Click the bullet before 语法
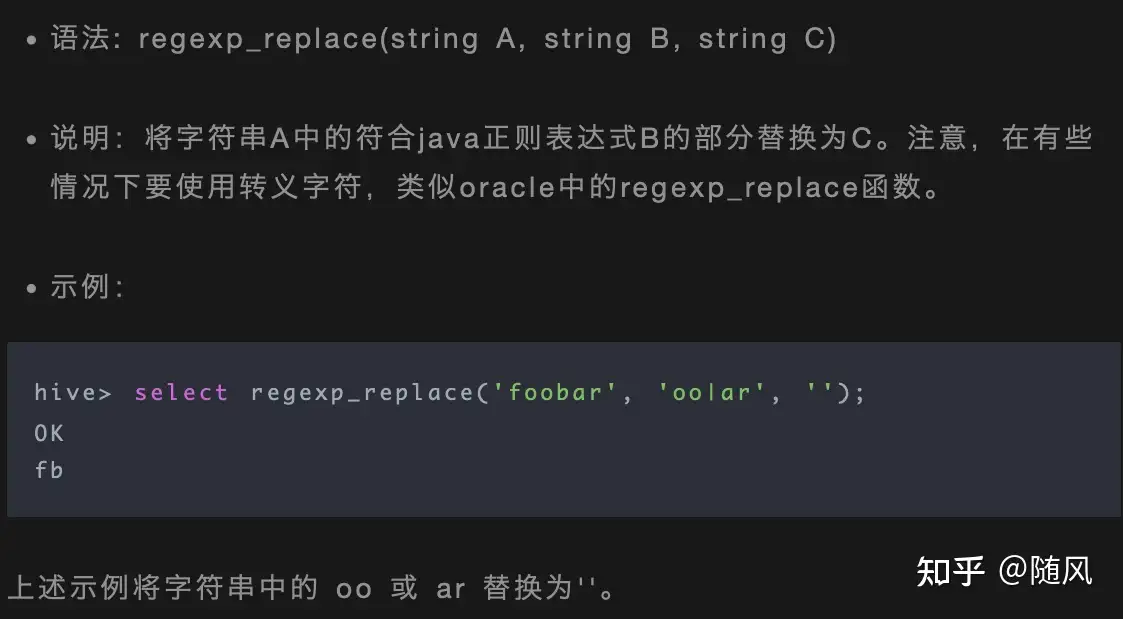Viewport: 1123px width, 619px height. [x=32, y=42]
